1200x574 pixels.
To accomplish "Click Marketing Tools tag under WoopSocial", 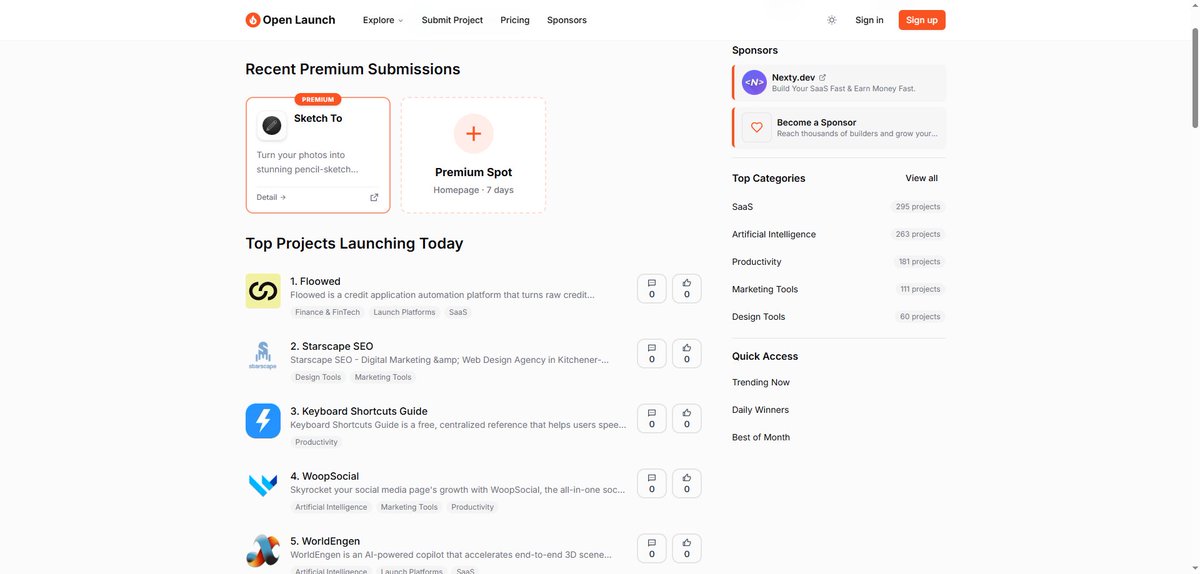I will (x=409, y=507).
